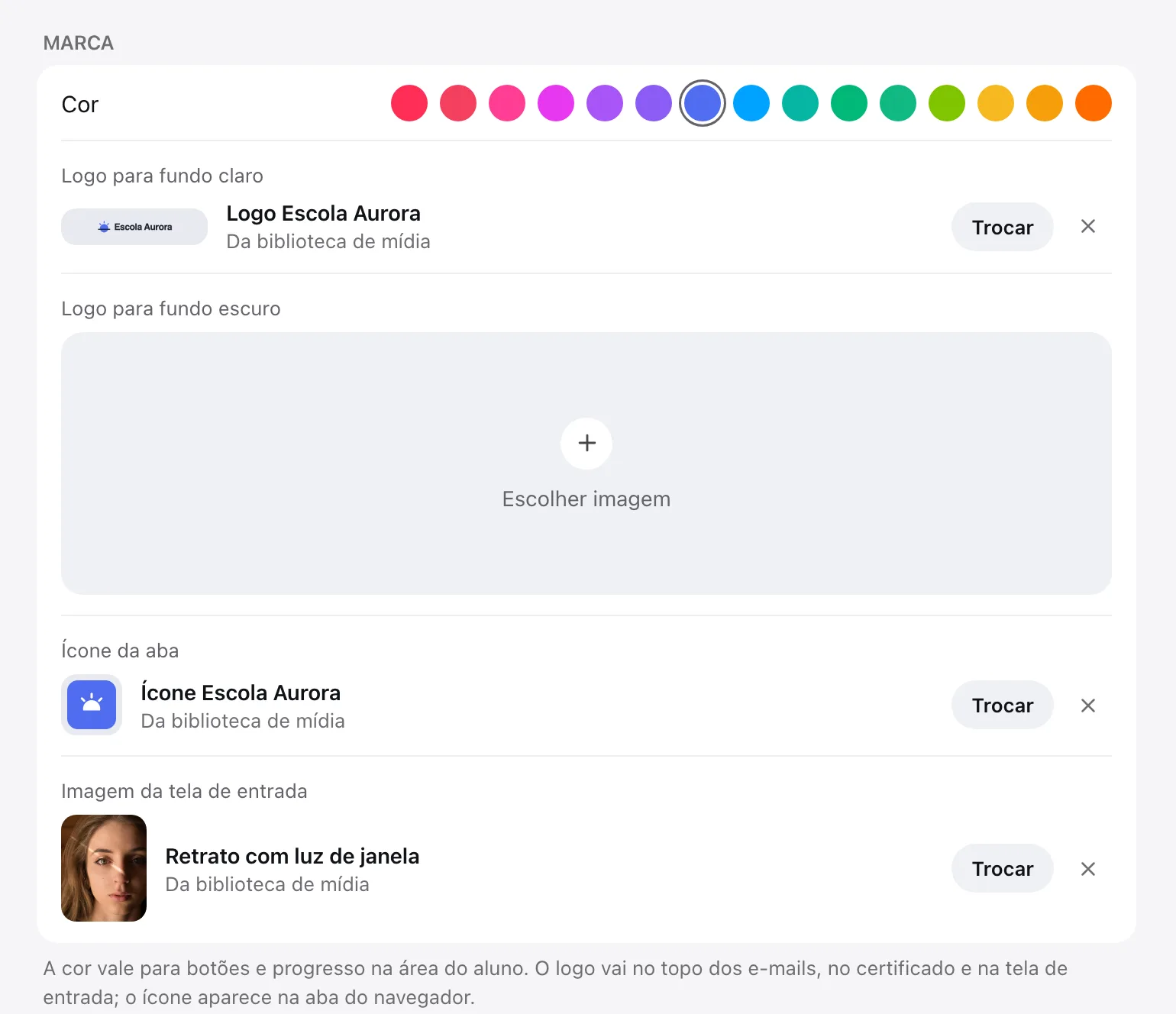The width and height of the screenshot is (1176, 1014).
Task: Click the "Imagem da tela de entrada" label
Action: click(184, 791)
